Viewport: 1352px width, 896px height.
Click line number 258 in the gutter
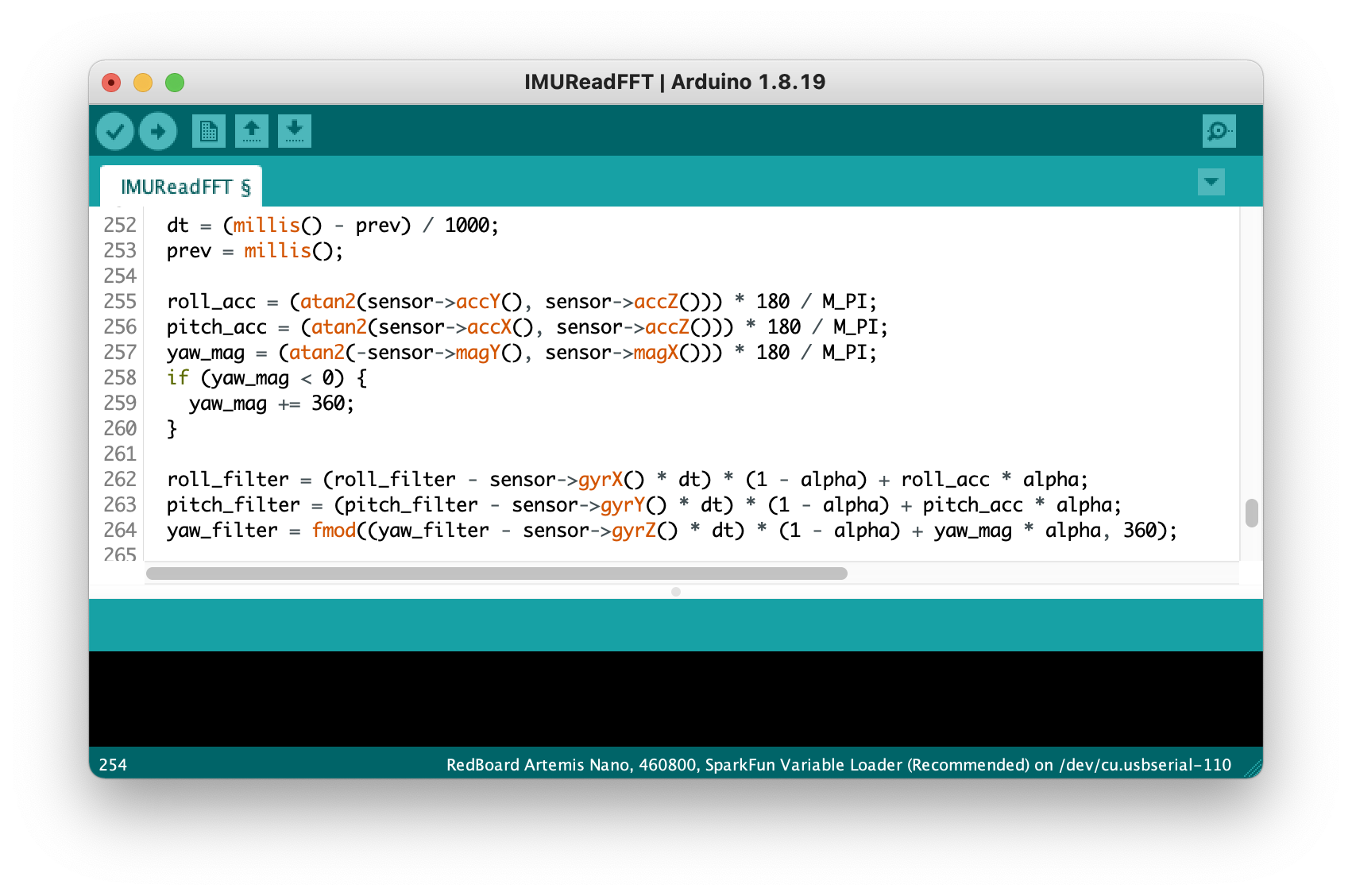[x=120, y=378]
